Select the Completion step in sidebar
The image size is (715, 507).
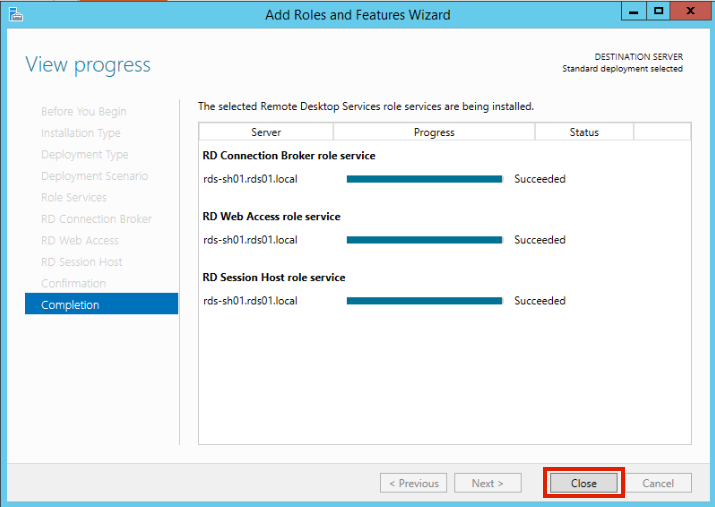(101, 305)
